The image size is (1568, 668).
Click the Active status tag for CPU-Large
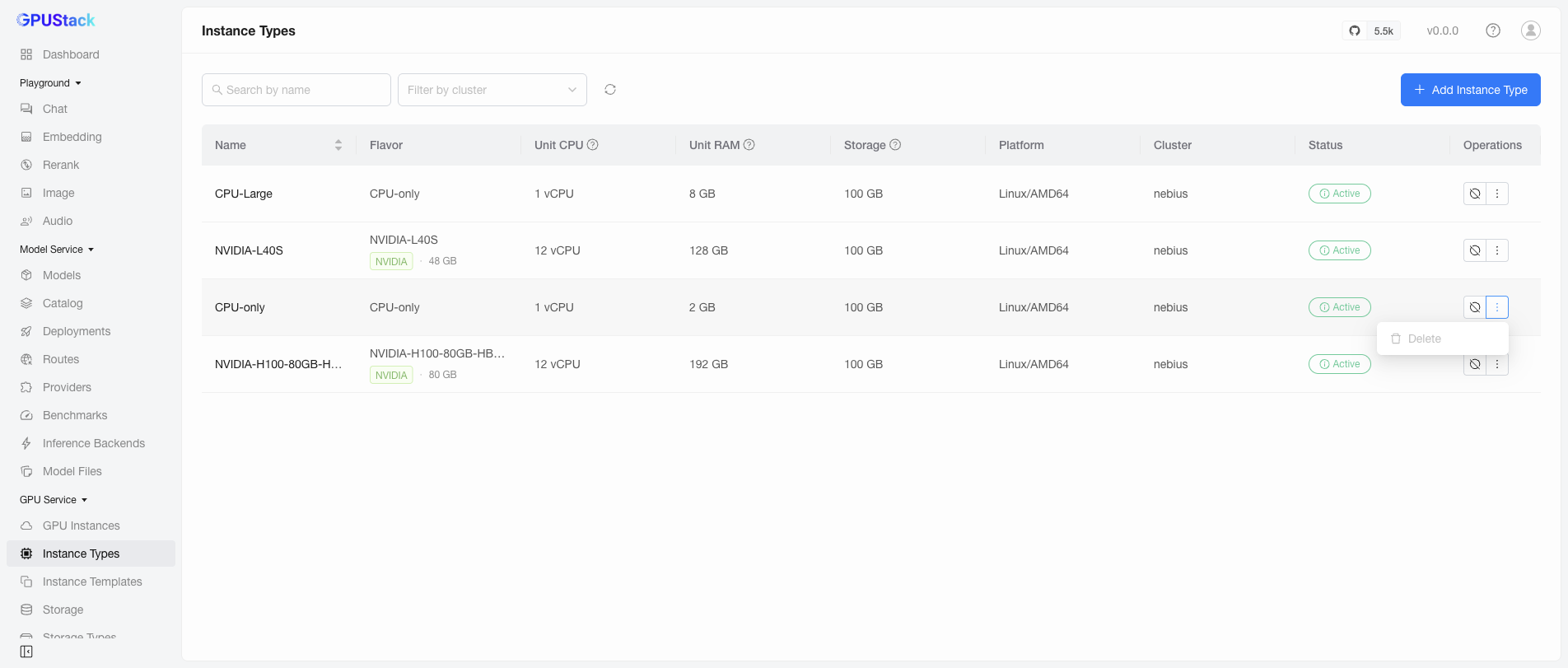1340,194
